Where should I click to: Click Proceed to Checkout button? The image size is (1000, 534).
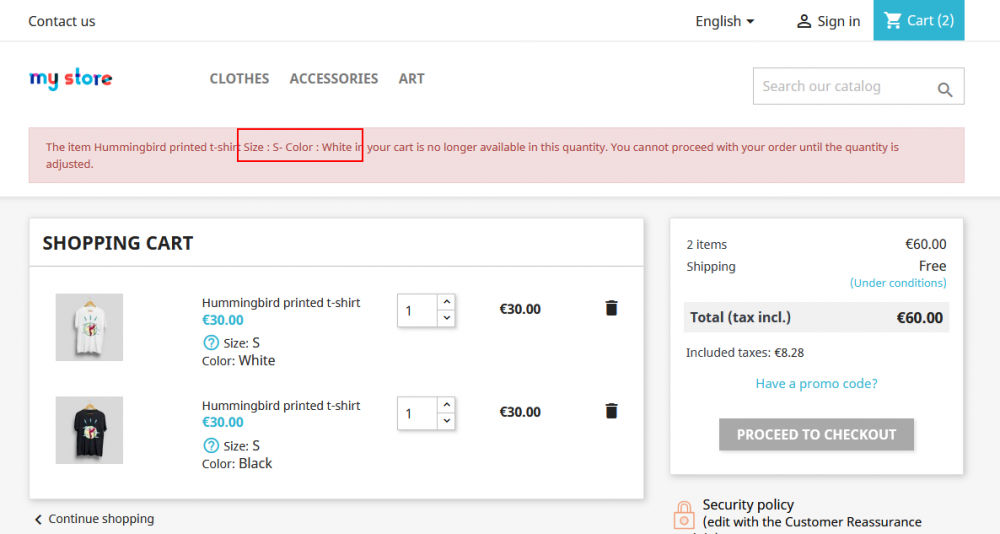coord(816,435)
